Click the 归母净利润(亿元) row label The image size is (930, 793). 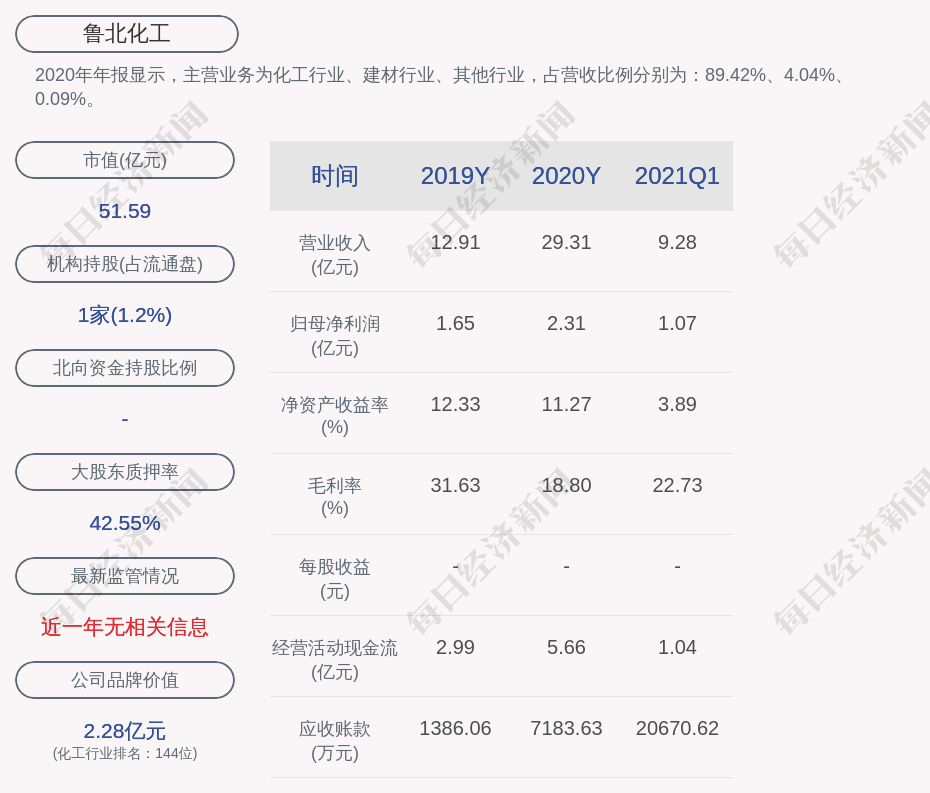tap(335, 336)
